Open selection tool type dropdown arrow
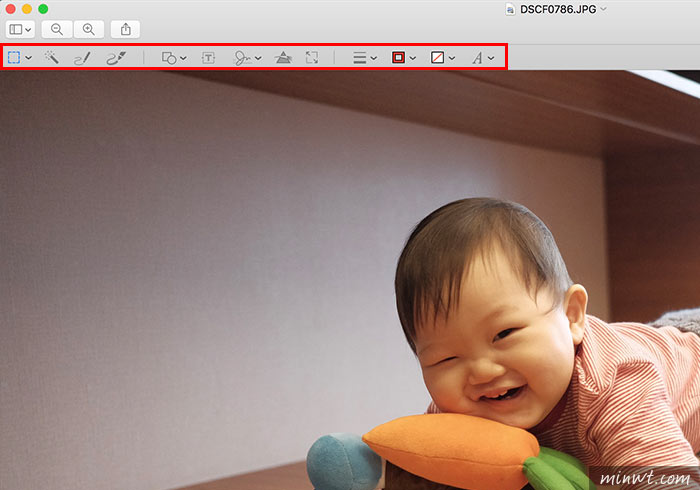 coord(29,58)
